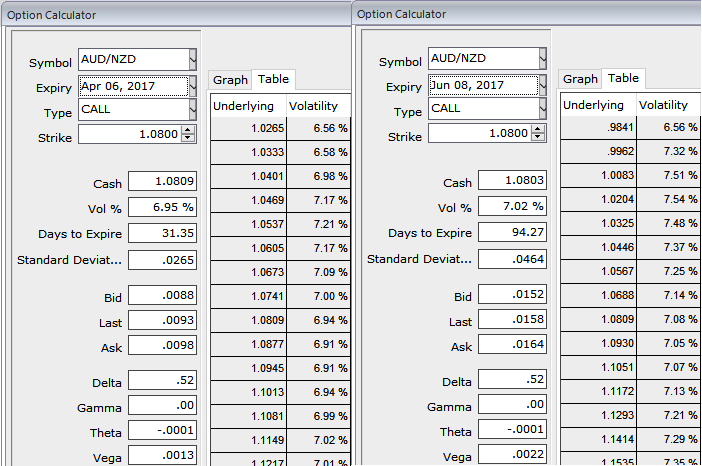This screenshot has height=466, width=702.
Task: Click Delta field in right calculator
Action: click(x=513, y=380)
